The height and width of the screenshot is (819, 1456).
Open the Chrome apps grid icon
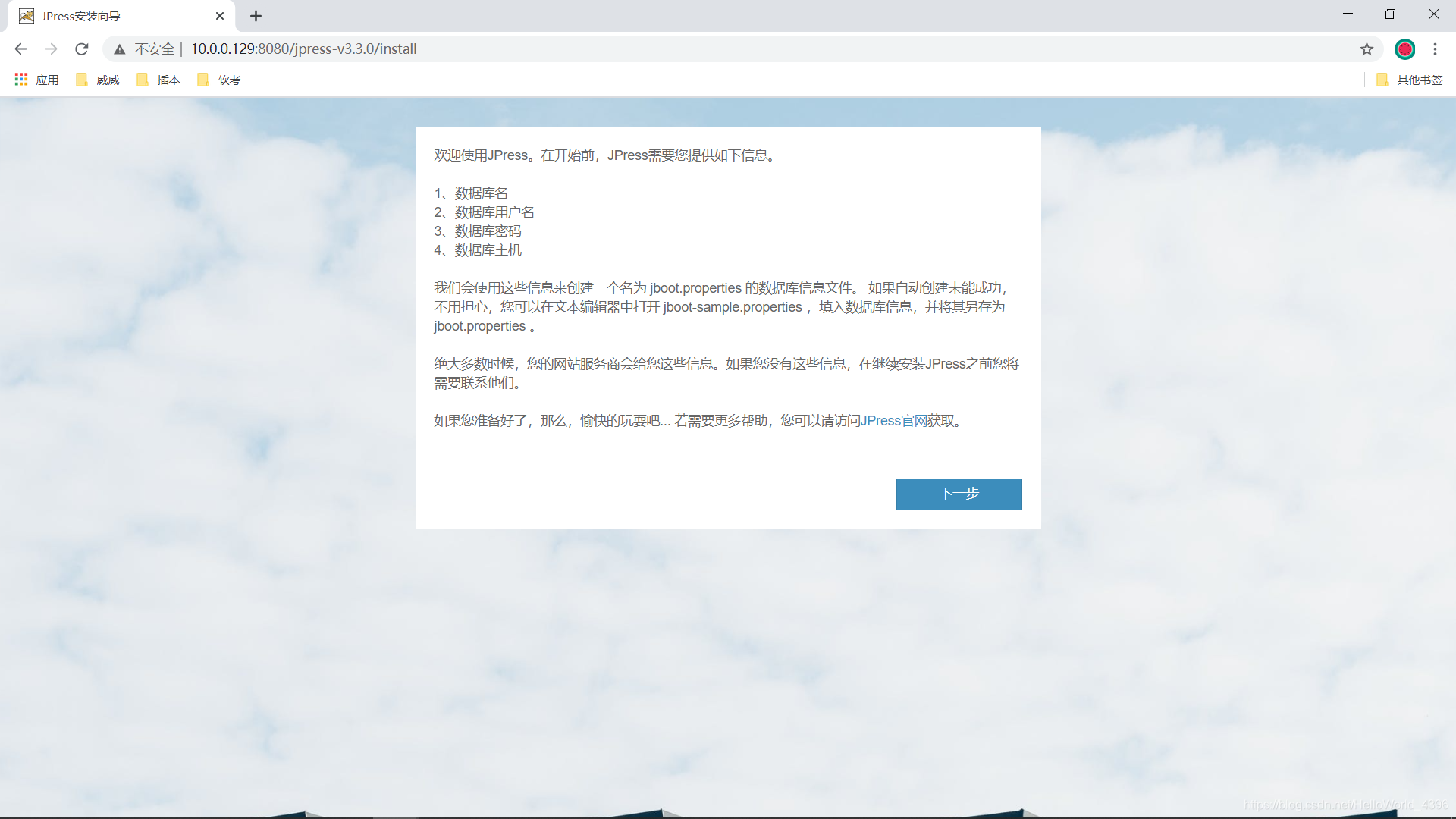[20, 79]
